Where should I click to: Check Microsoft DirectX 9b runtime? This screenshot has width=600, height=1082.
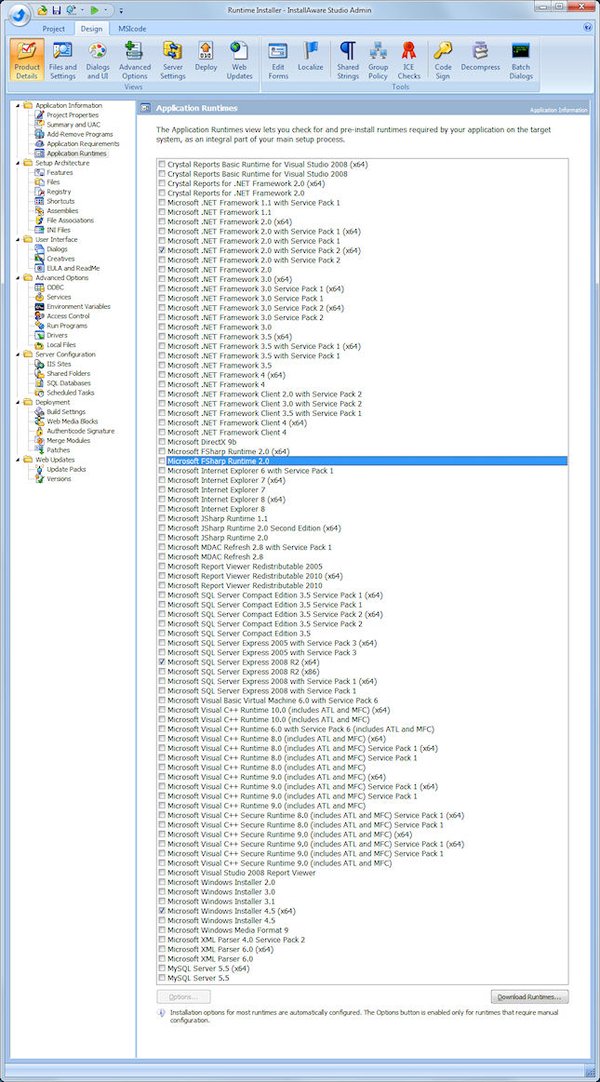pyautogui.click(x=162, y=442)
